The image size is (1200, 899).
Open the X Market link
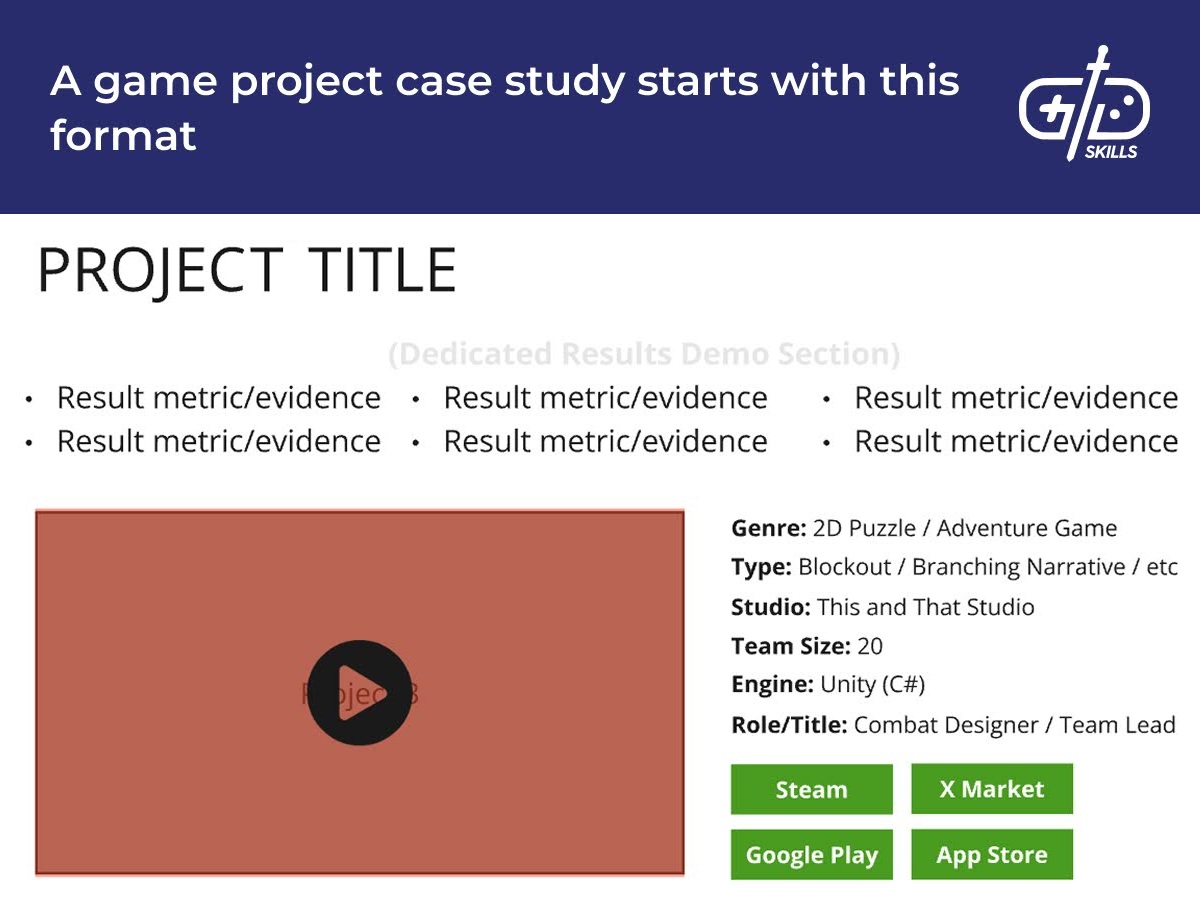(991, 789)
